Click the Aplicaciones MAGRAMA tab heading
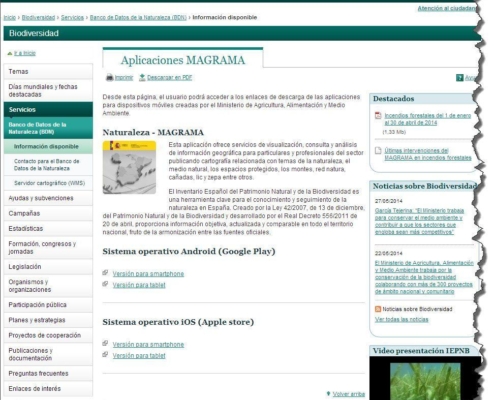Viewport: 495px width, 400px height. [183, 60]
